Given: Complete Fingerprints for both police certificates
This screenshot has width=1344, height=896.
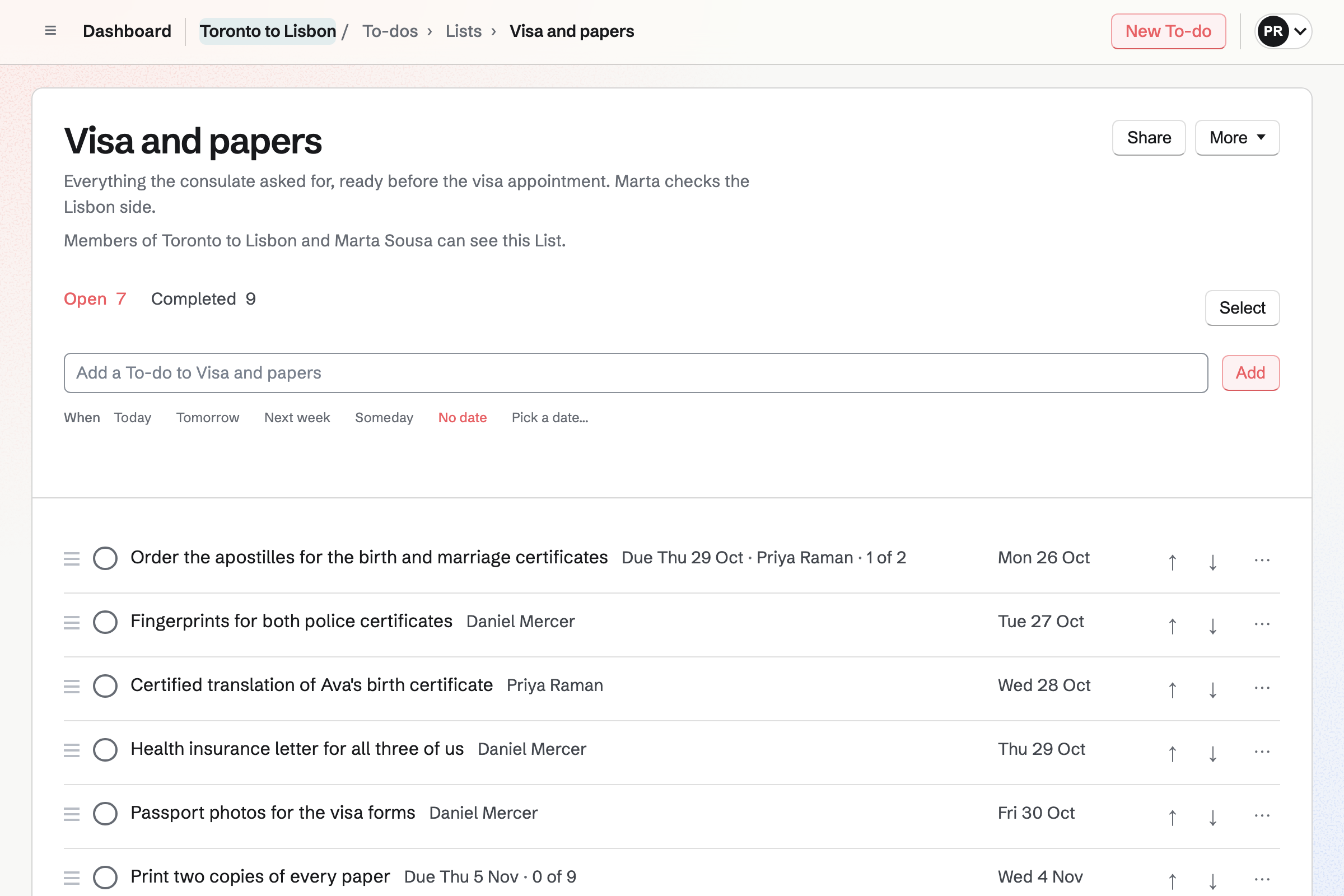Looking at the screenshot, I should pyautogui.click(x=105, y=622).
